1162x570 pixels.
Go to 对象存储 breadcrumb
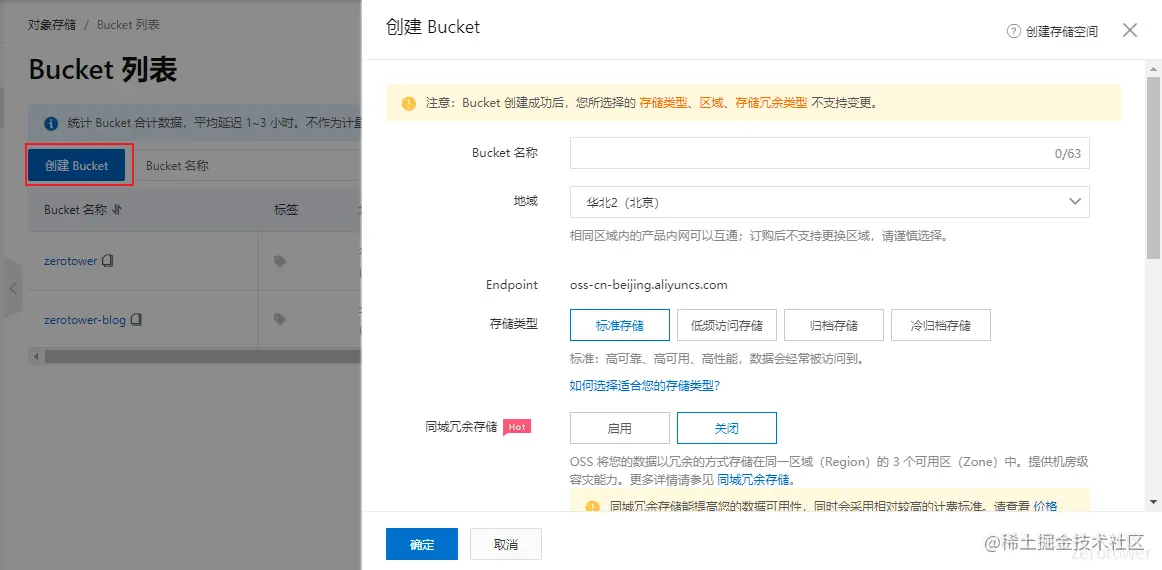(52, 24)
